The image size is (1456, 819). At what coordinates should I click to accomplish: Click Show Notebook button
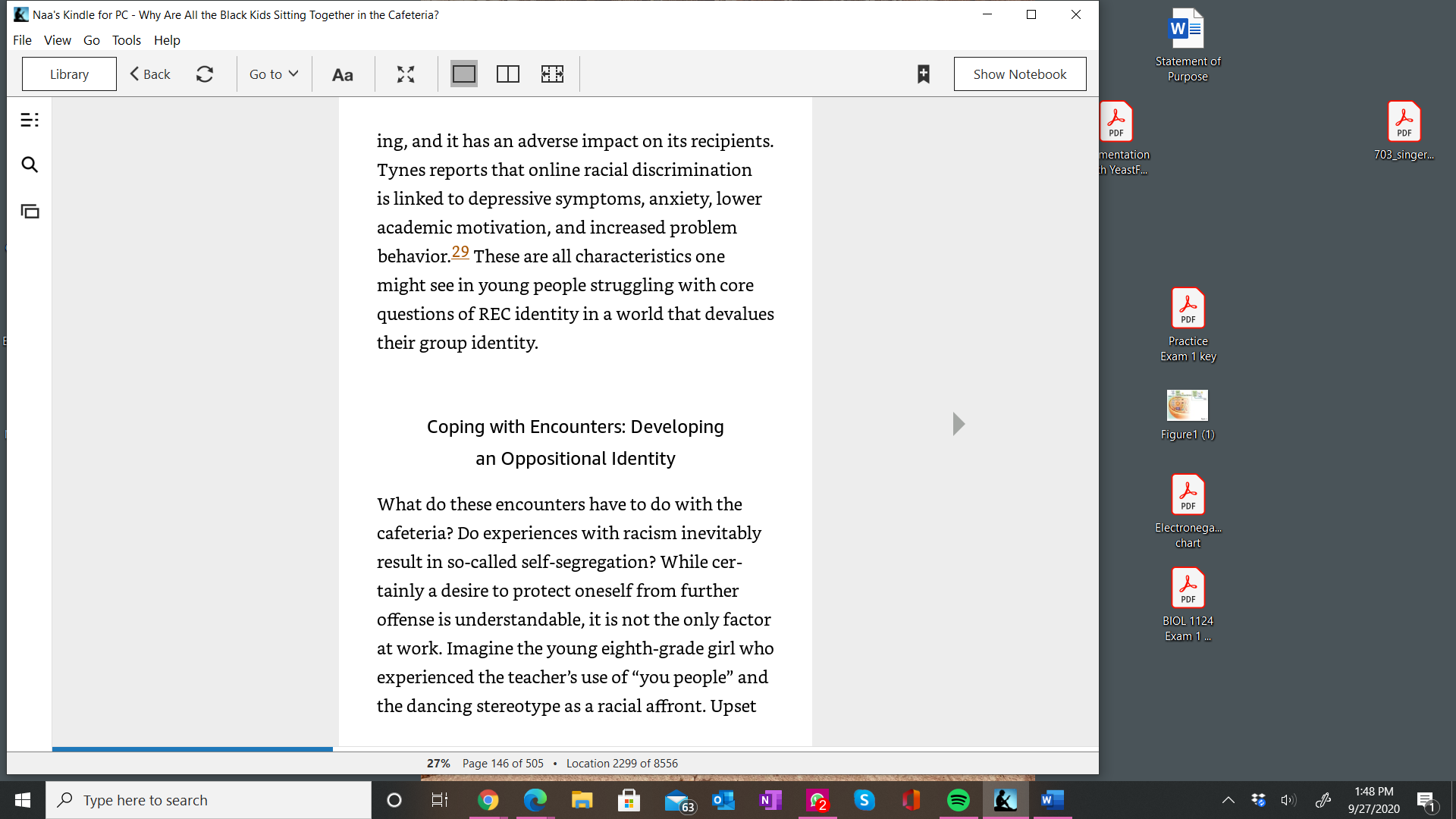click(x=1020, y=74)
